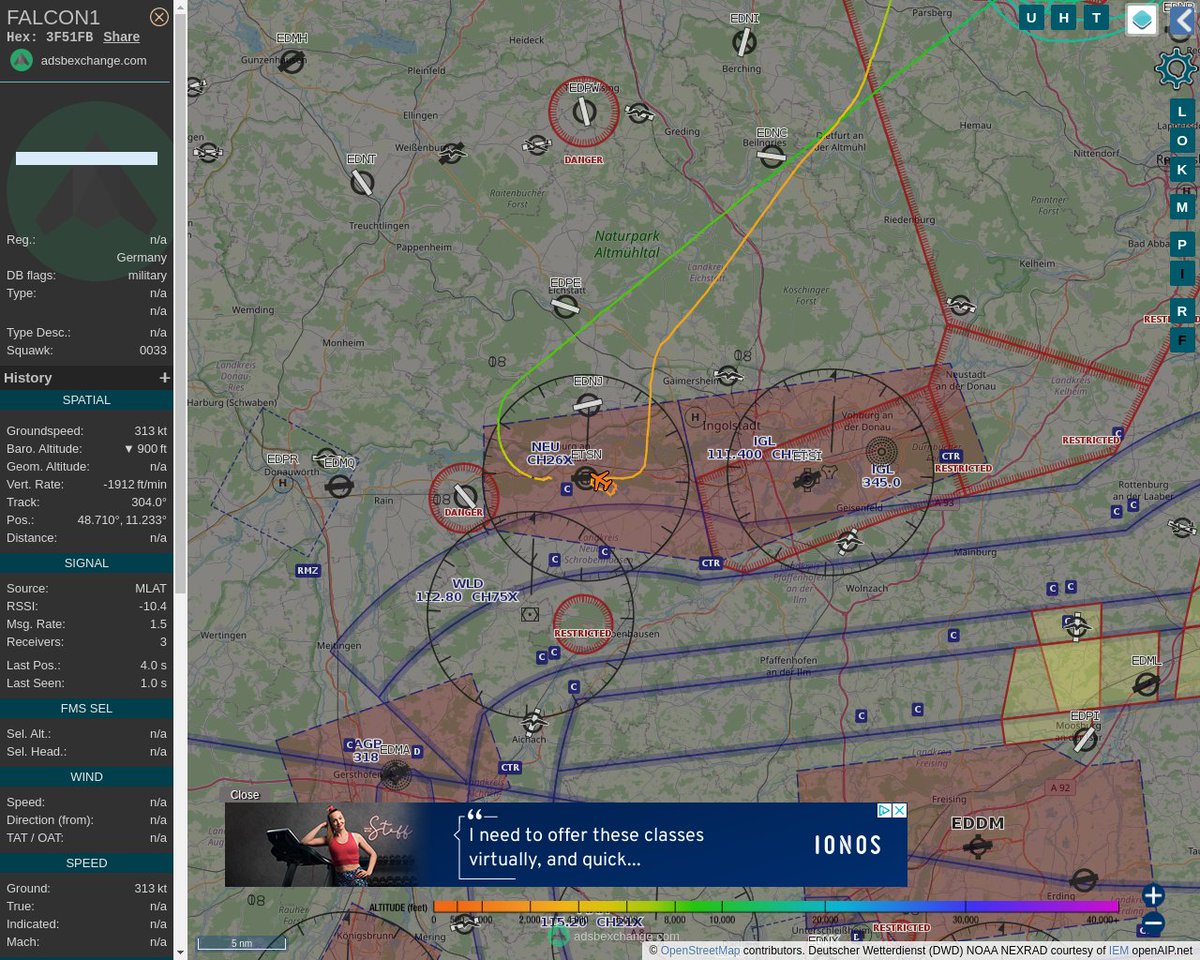Image resolution: width=1200 pixels, height=960 pixels.
Task: Open the map layers picker icon
Action: (x=1141, y=18)
